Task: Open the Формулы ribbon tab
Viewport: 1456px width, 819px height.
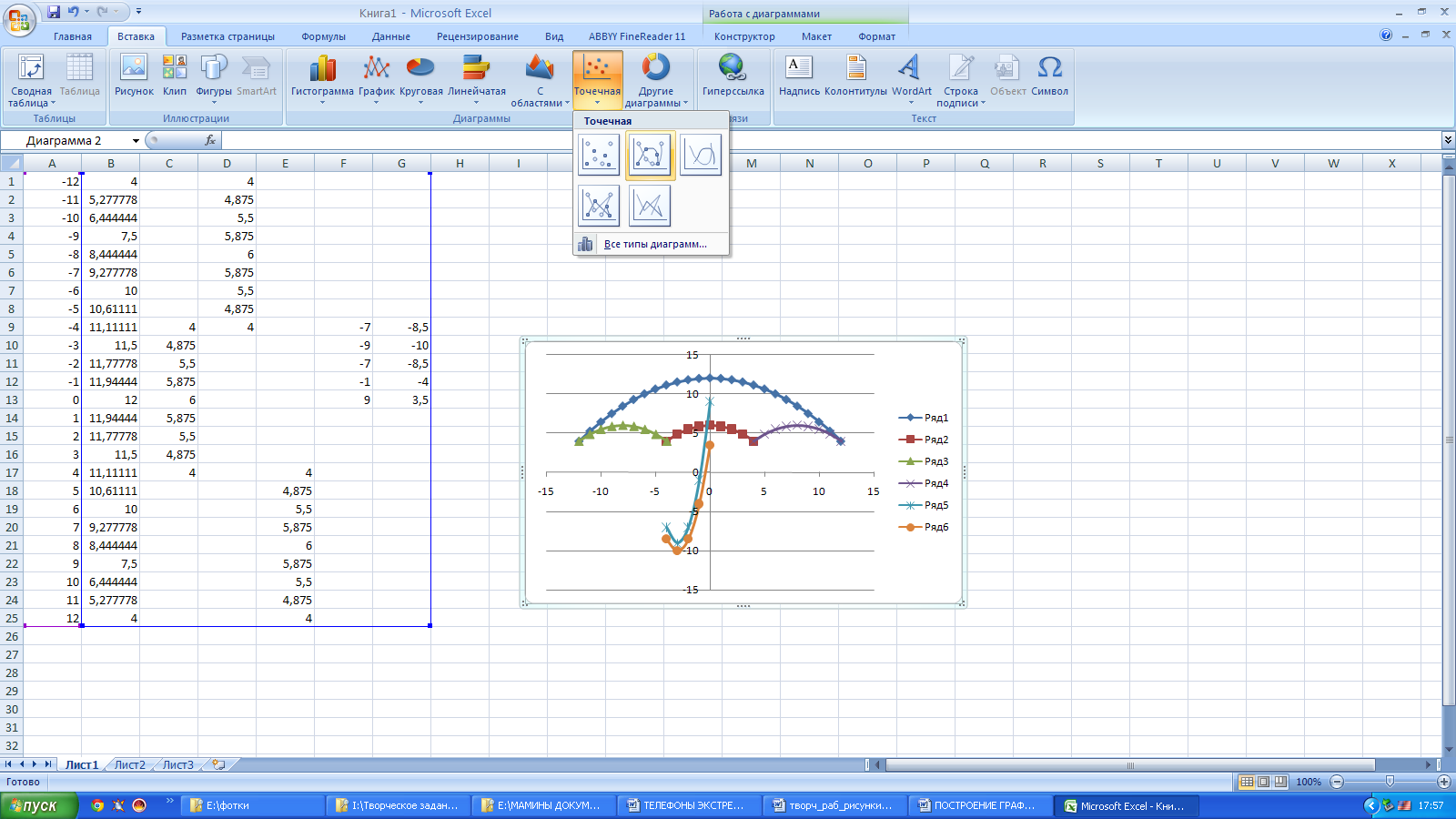Action: point(323,36)
